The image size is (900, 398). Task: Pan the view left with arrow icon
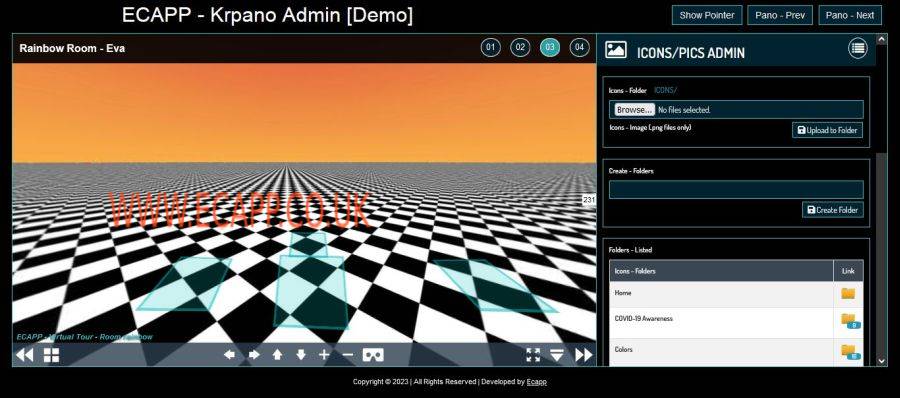pyautogui.click(x=230, y=355)
